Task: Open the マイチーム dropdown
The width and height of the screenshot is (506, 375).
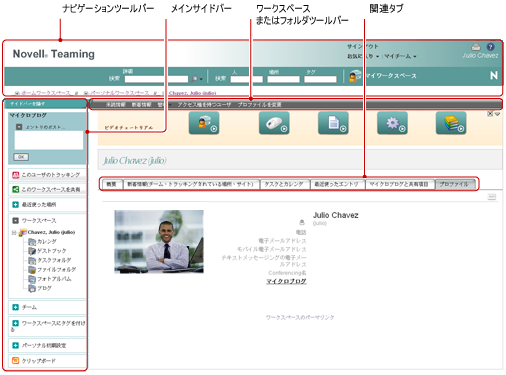Action: coord(400,56)
